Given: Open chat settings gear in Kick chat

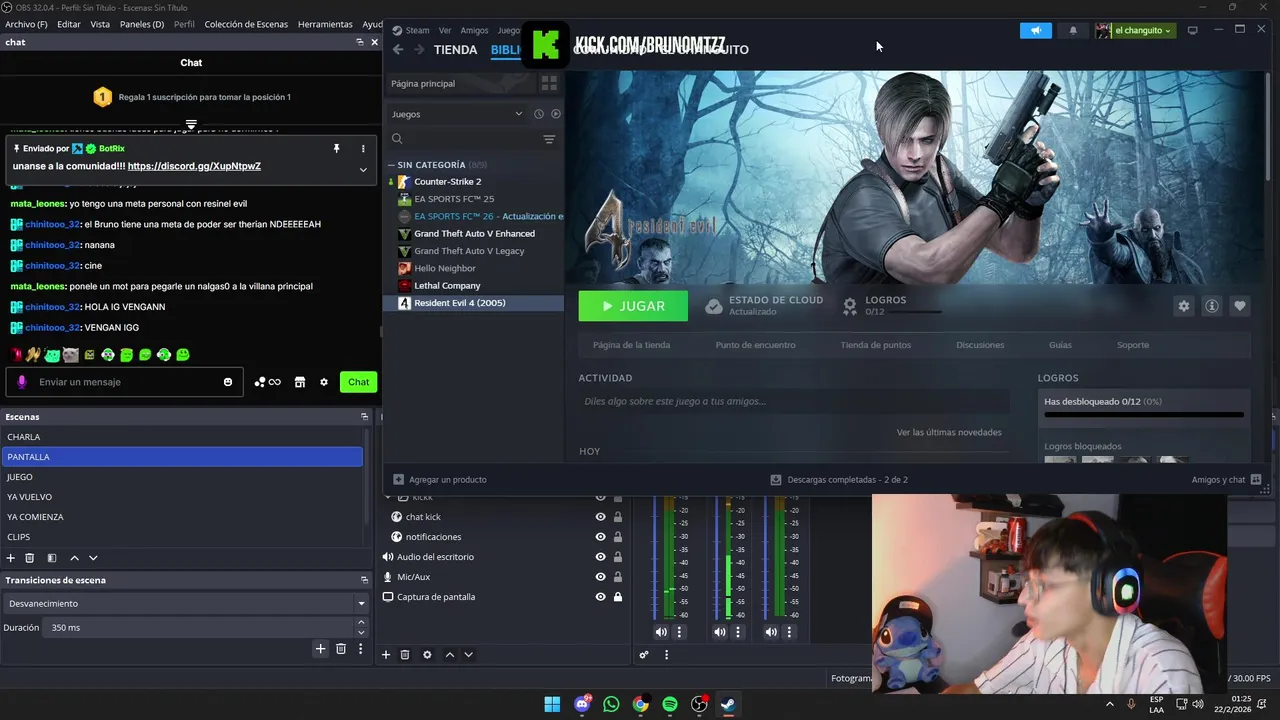Looking at the screenshot, I should pos(324,382).
